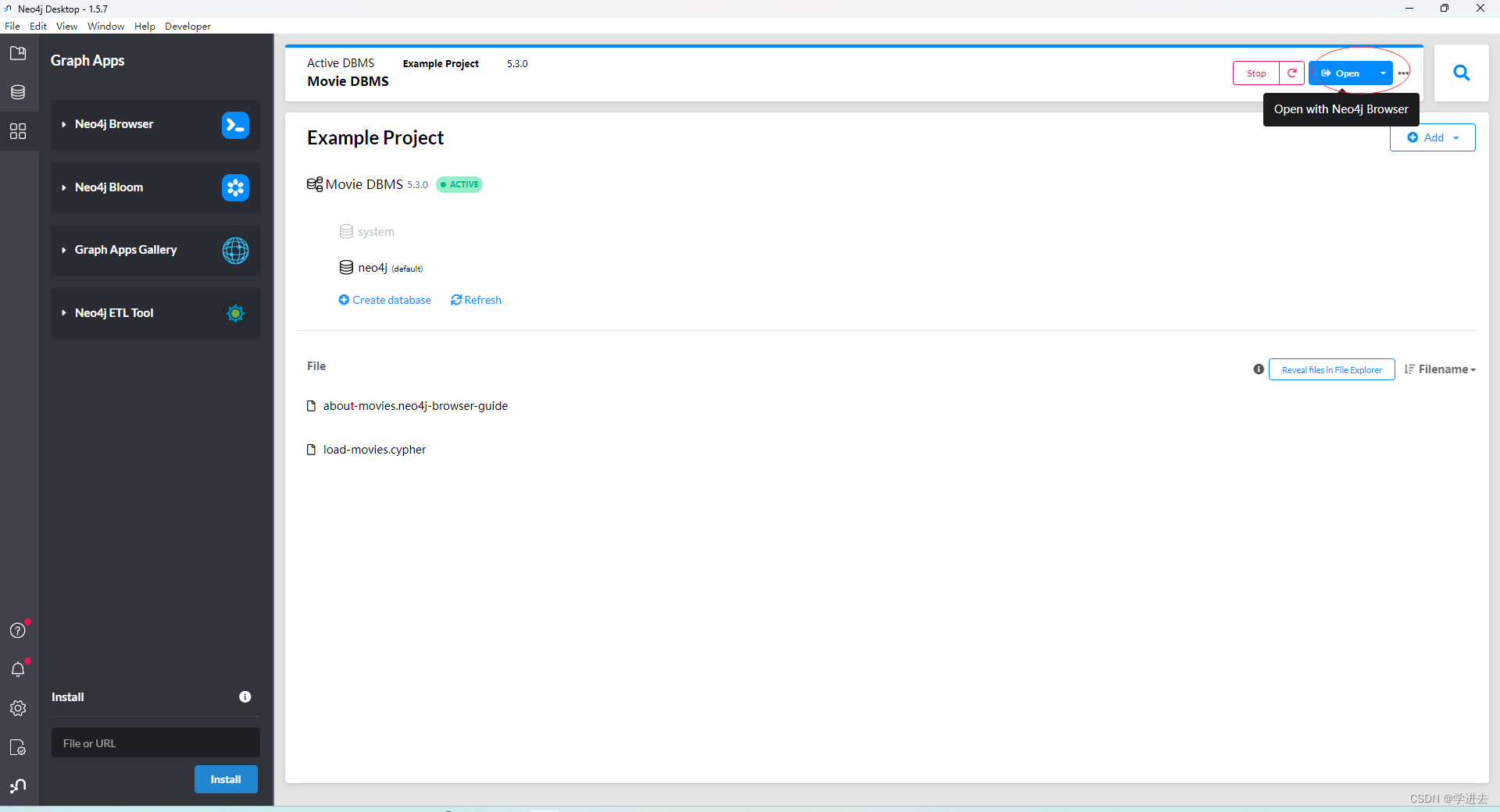The width and height of the screenshot is (1500, 812).
Task: Click the Neo4j logo icon at sidebar bottom
Action: 18,786
